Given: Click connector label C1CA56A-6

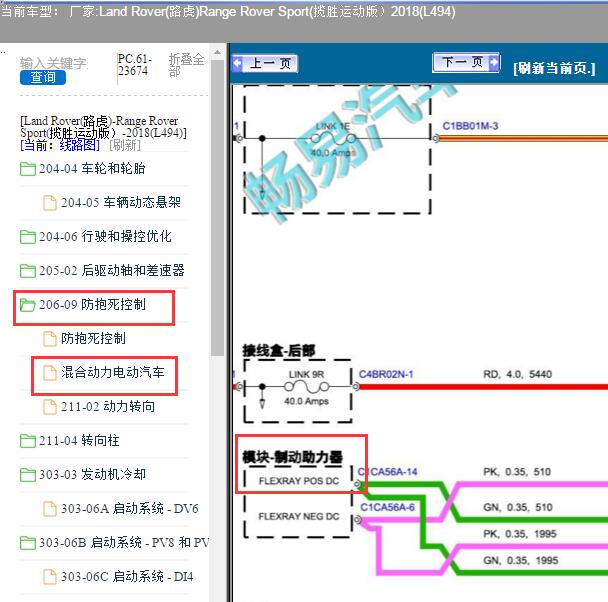Looking at the screenshot, I should (x=387, y=507).
